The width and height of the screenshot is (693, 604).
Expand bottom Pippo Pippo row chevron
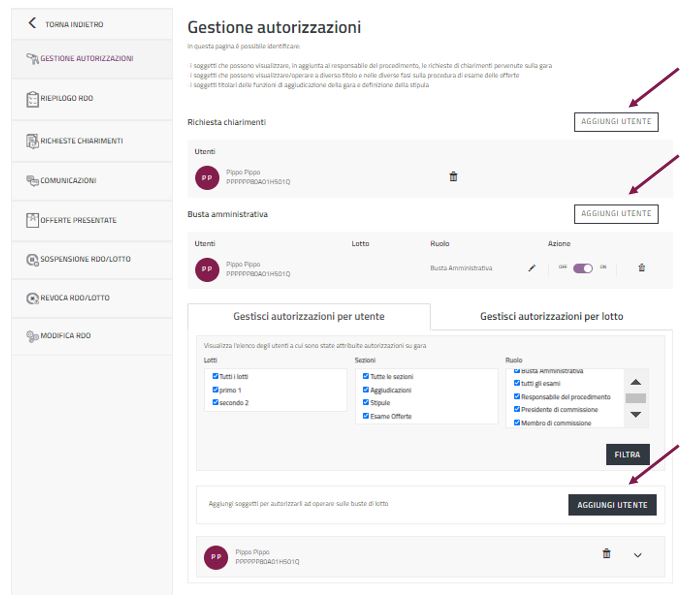(639, 555)
